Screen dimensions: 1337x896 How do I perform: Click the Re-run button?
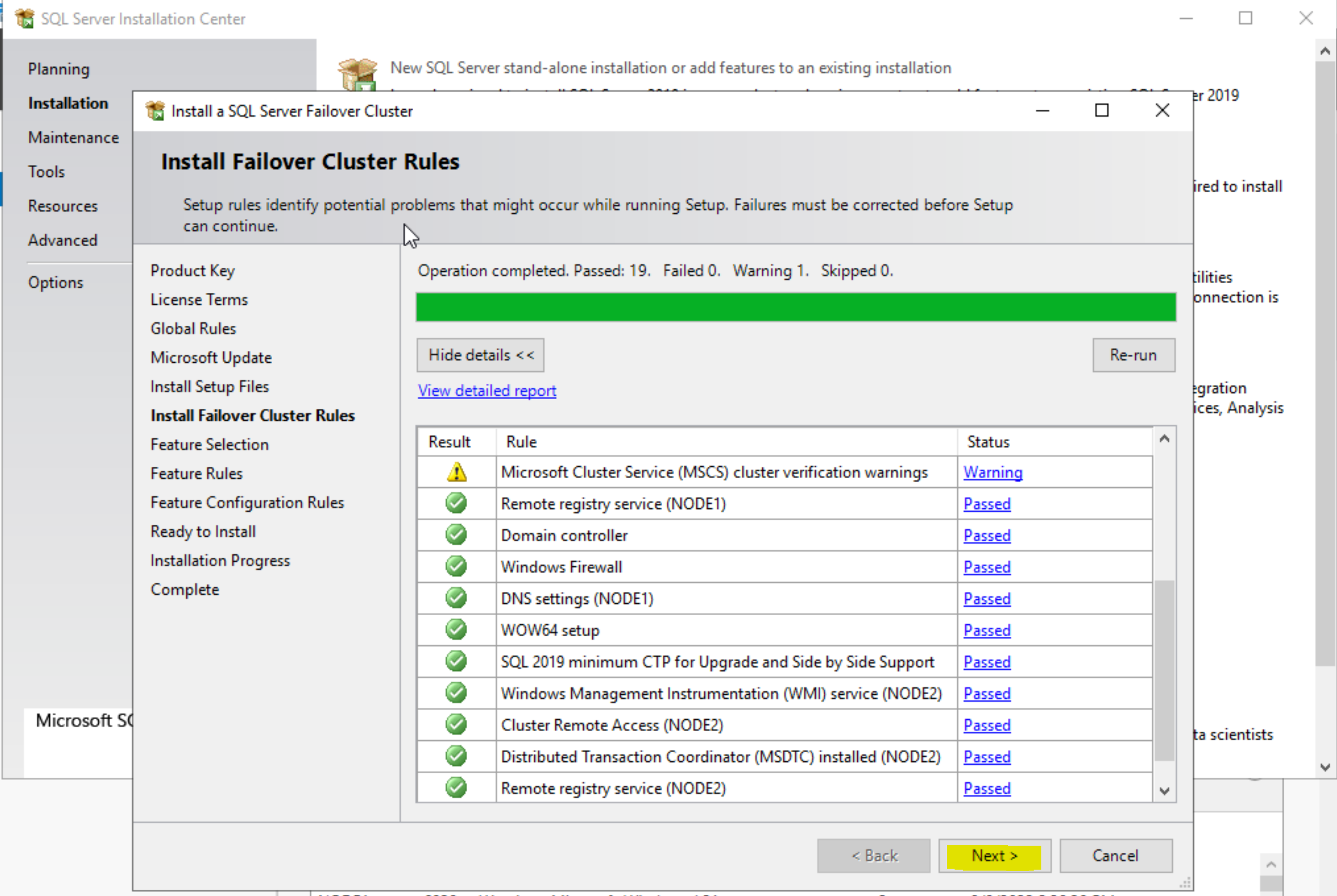click(1134, 355)
